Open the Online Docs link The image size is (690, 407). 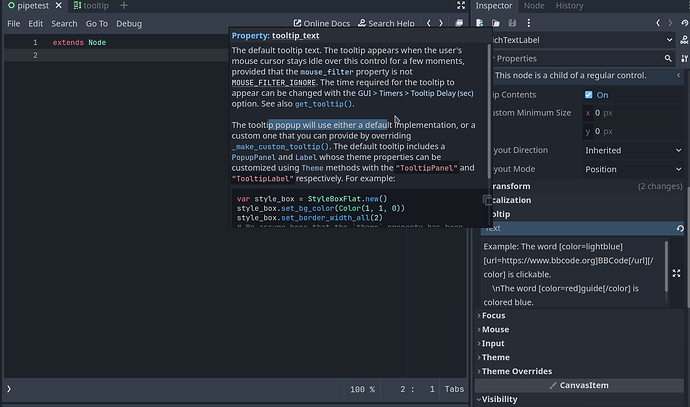[322, 23]
